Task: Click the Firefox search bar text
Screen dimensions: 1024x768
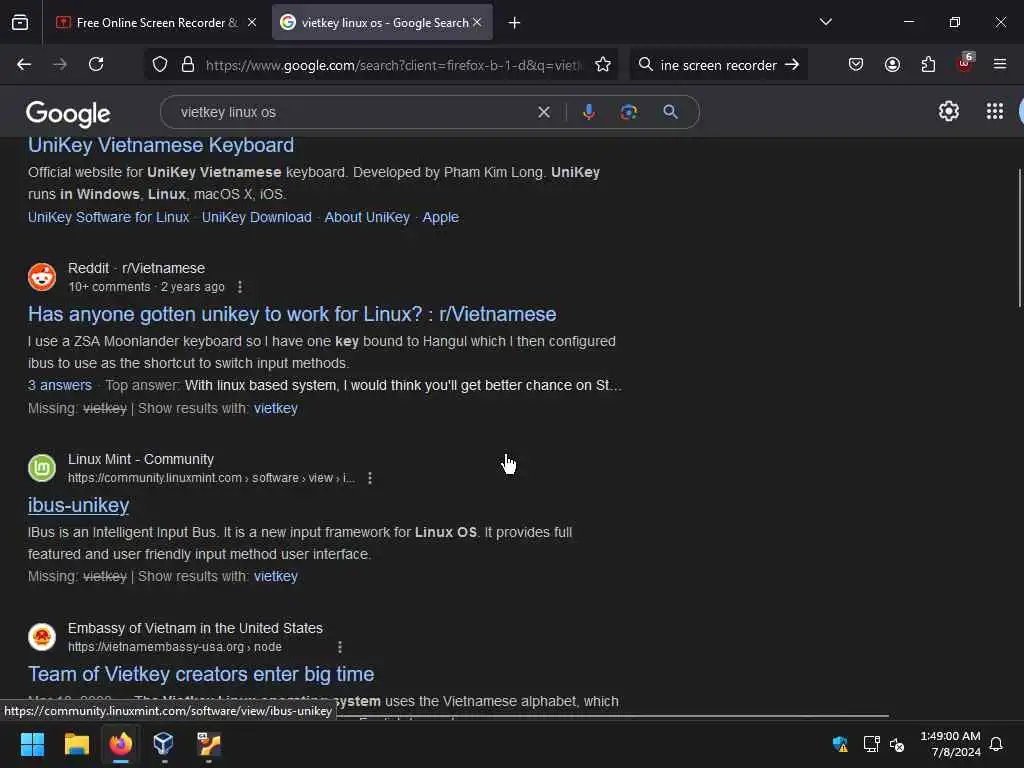Action: coord(718,65)
